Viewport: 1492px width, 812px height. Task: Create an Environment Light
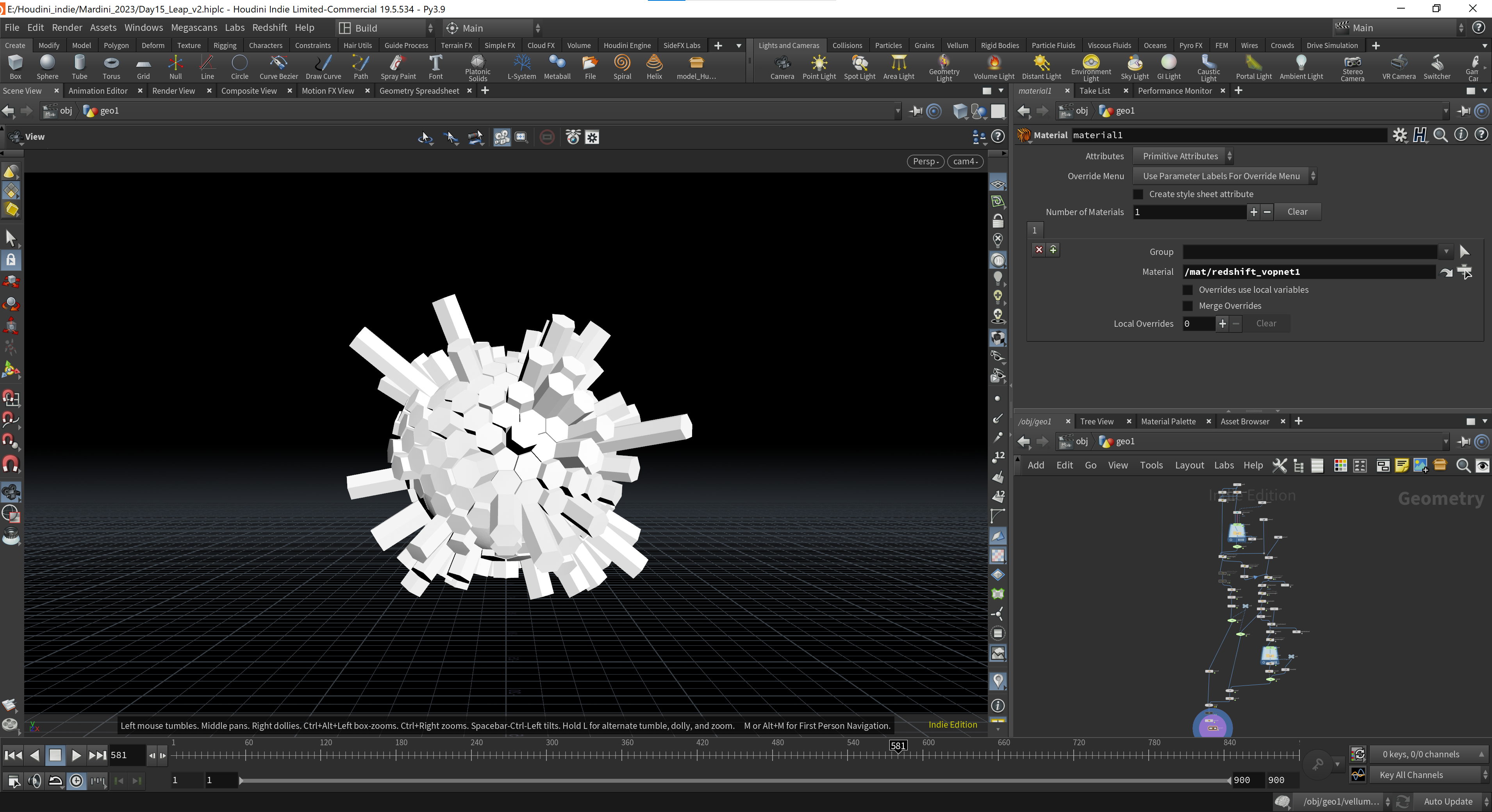[1090, 68]
